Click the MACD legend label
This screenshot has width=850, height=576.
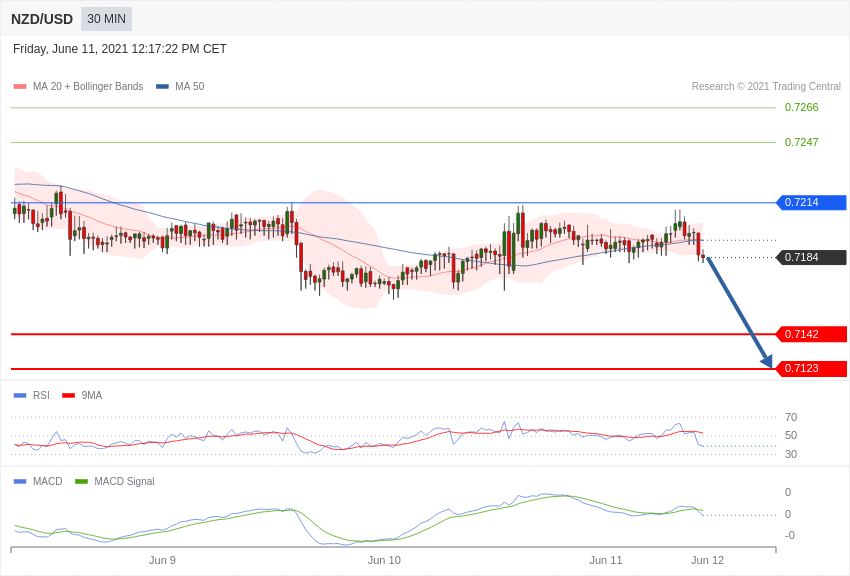coord(48,481)
